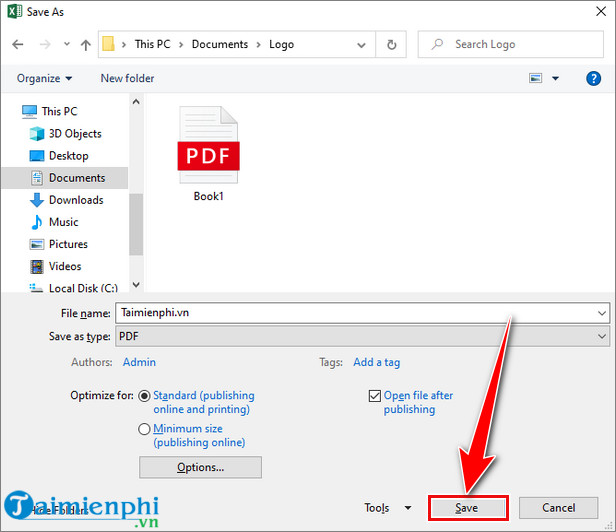Screen dimensions: 616x532
Task: Click the Save button
Action: coord(468,508)
